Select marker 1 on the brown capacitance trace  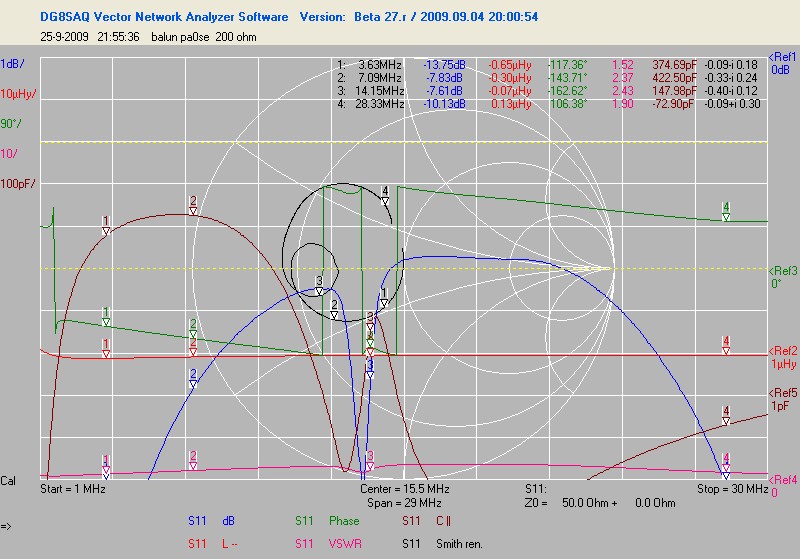[106, 225]
